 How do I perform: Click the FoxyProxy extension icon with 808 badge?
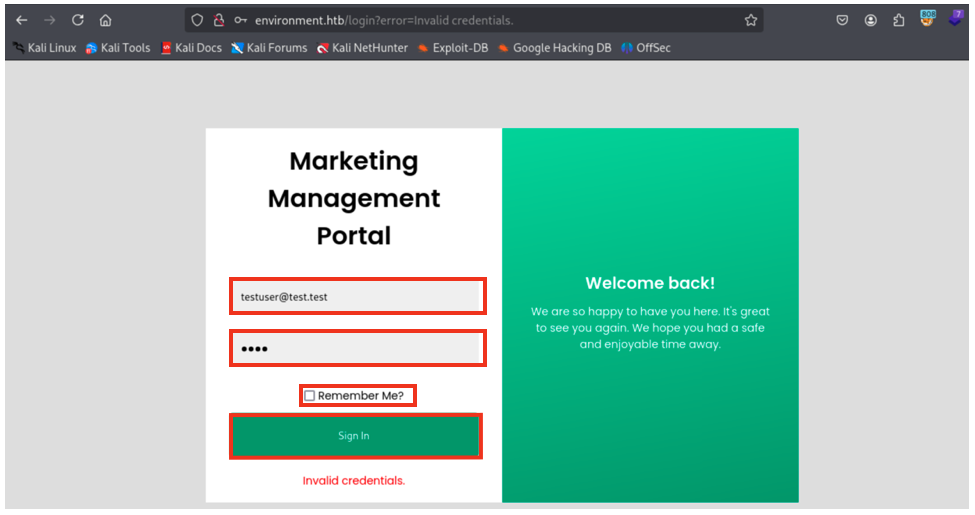click(927, 19)
